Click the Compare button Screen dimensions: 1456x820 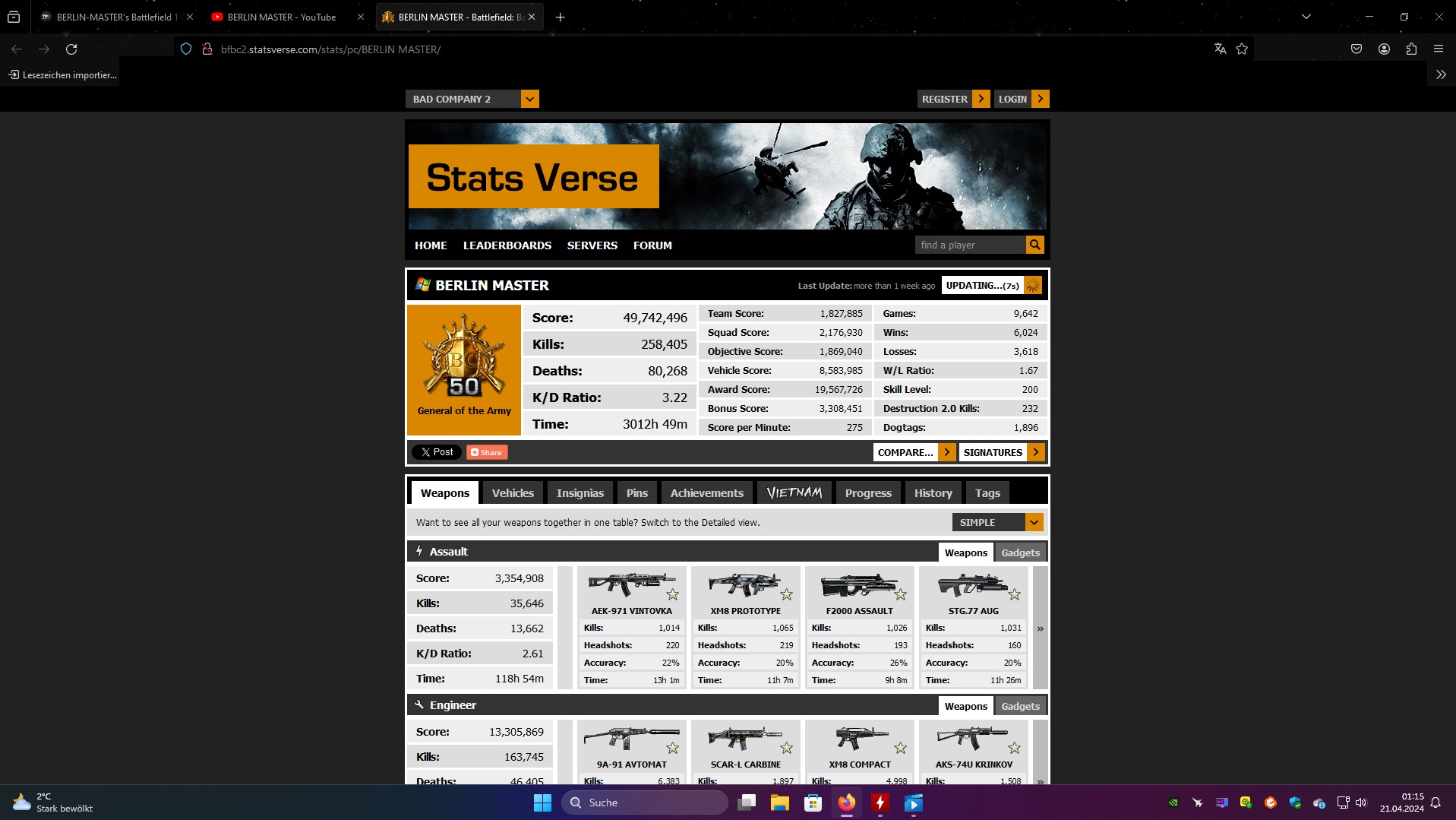[x=914, y=452]
